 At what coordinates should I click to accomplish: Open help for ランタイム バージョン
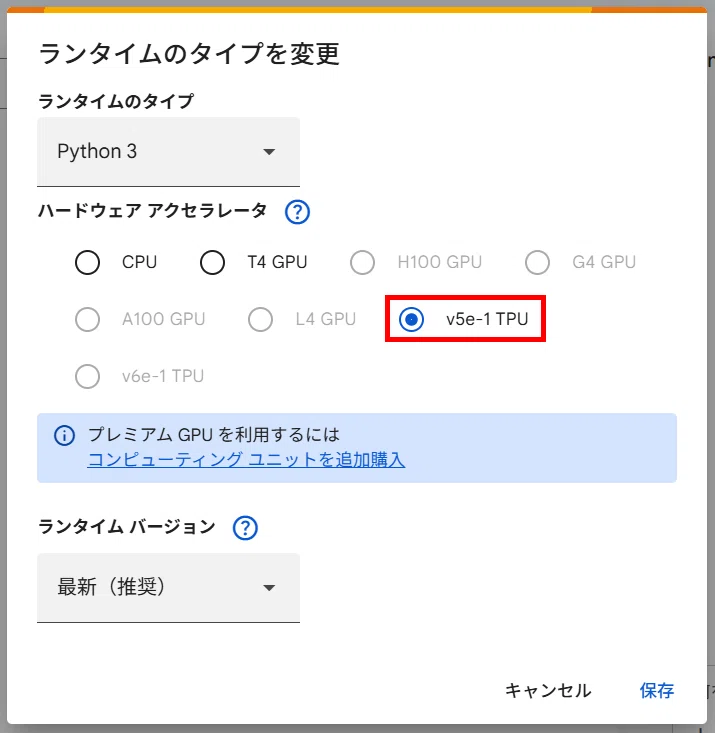click(x=245, y=528)
